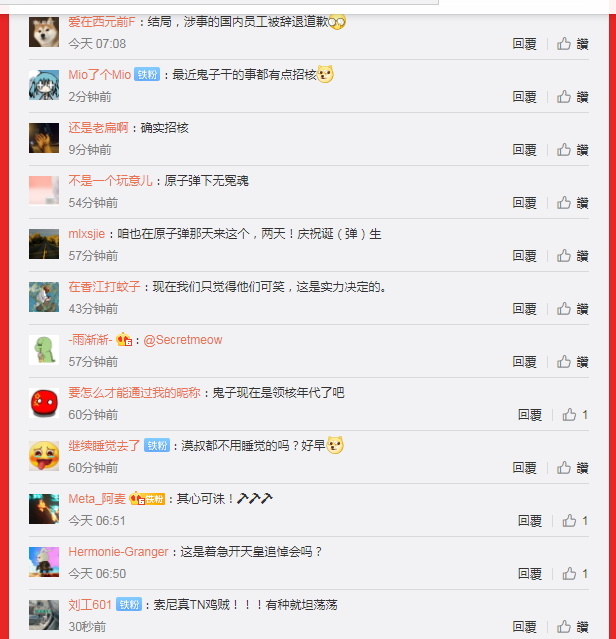The height and width of the screenshot is (639, 616).
Task: Open the emoji face avatar of 继续睡觉去了
Action: pyautogui.click(x=44, y=456)
